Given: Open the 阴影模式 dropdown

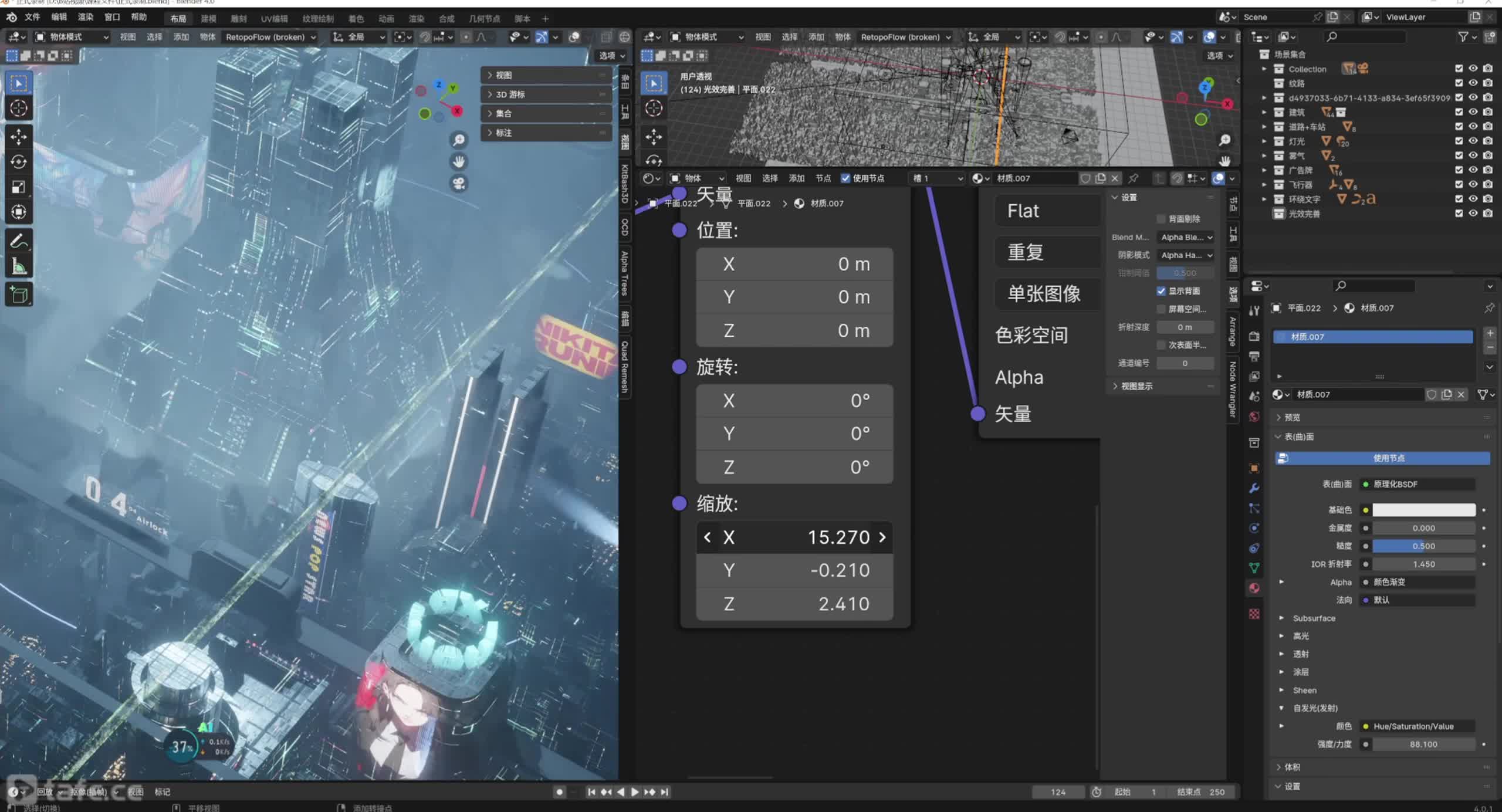Looking at the screenshot, I should pyautogui.click(x=1185, y=255).
